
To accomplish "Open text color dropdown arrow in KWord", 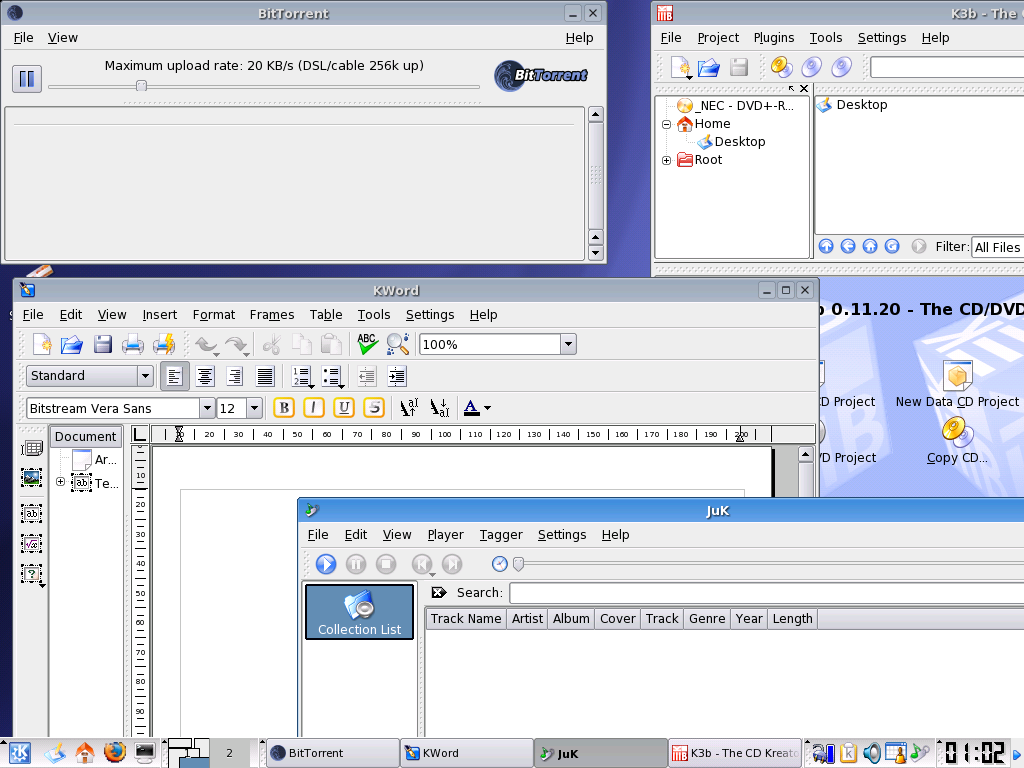I will [487, 409].
